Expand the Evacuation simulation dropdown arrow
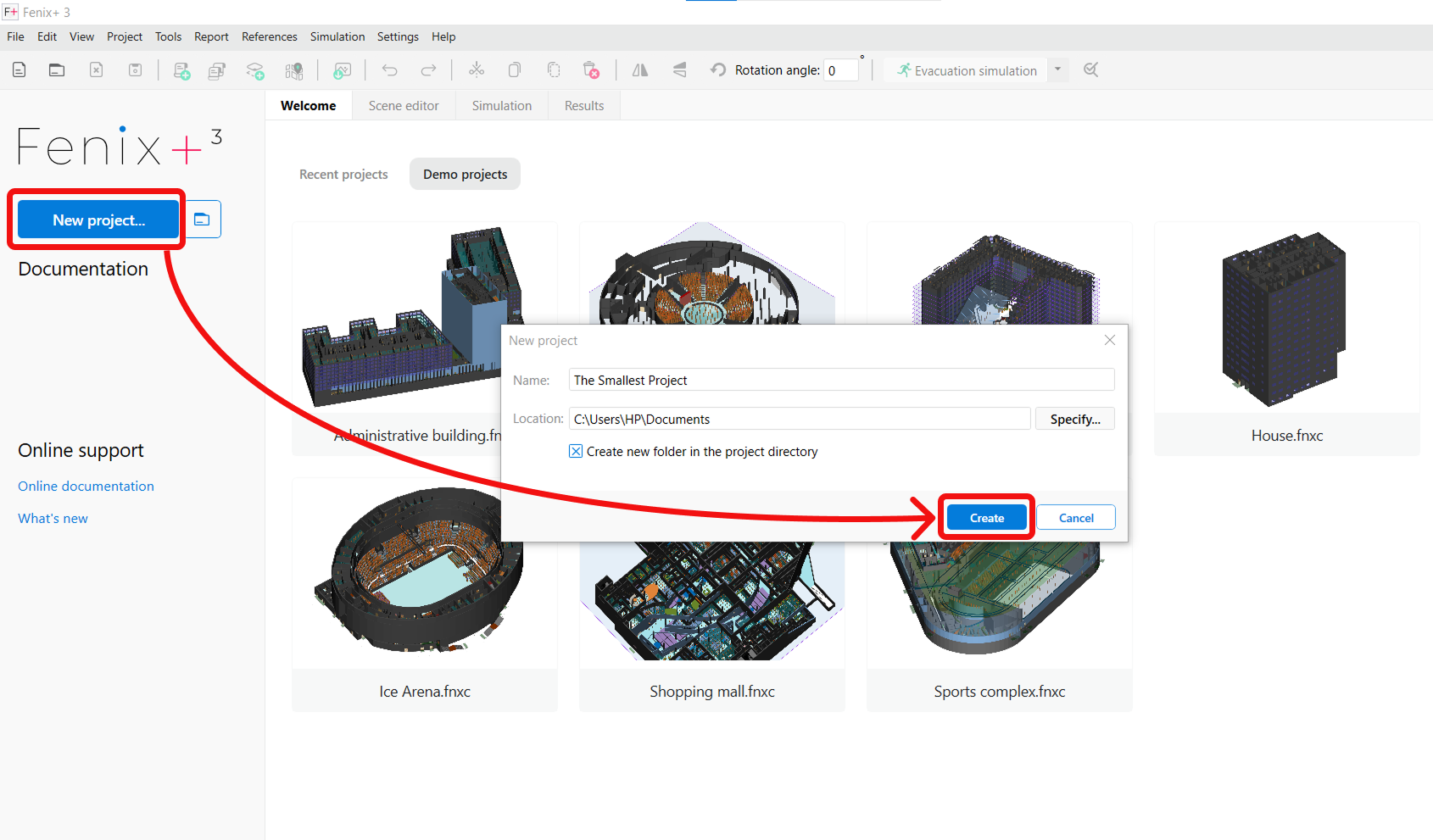The image size is (1433, 840). click(x=1057, y=70)
